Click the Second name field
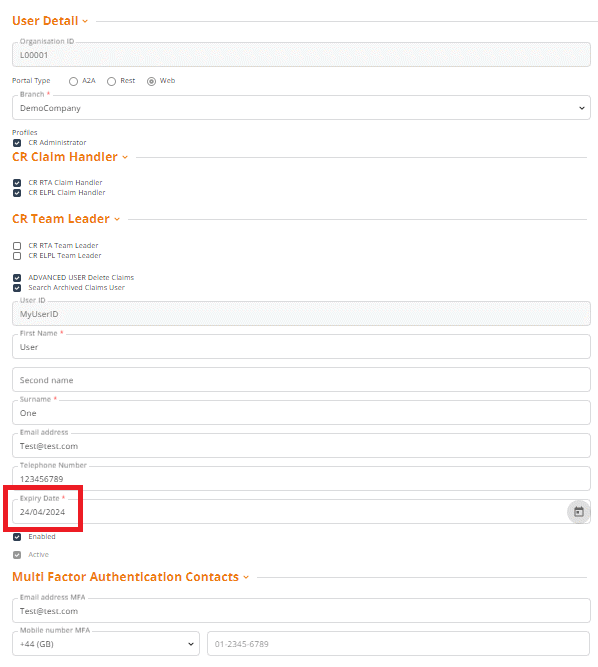The width and height of the screenshot is (598, 667). pos(301,379)
